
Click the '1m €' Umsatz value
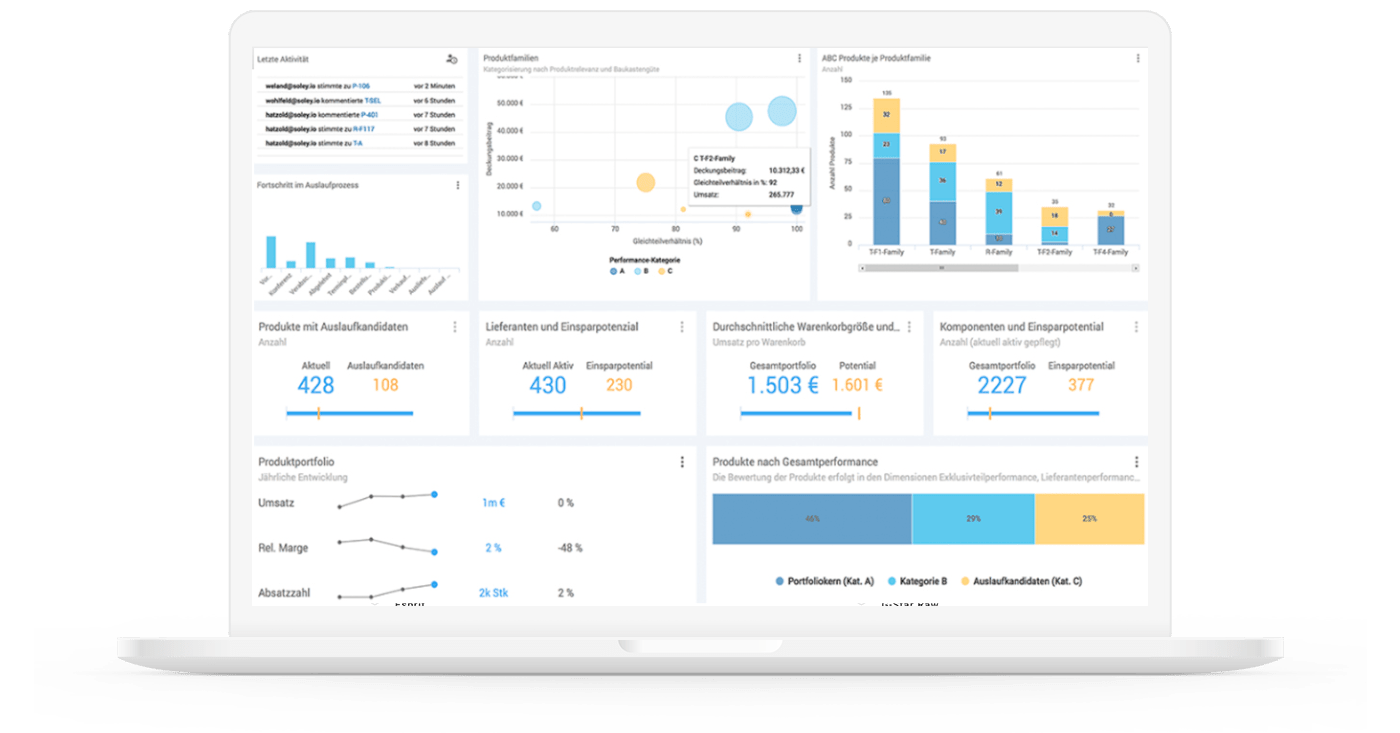(493, 503)
